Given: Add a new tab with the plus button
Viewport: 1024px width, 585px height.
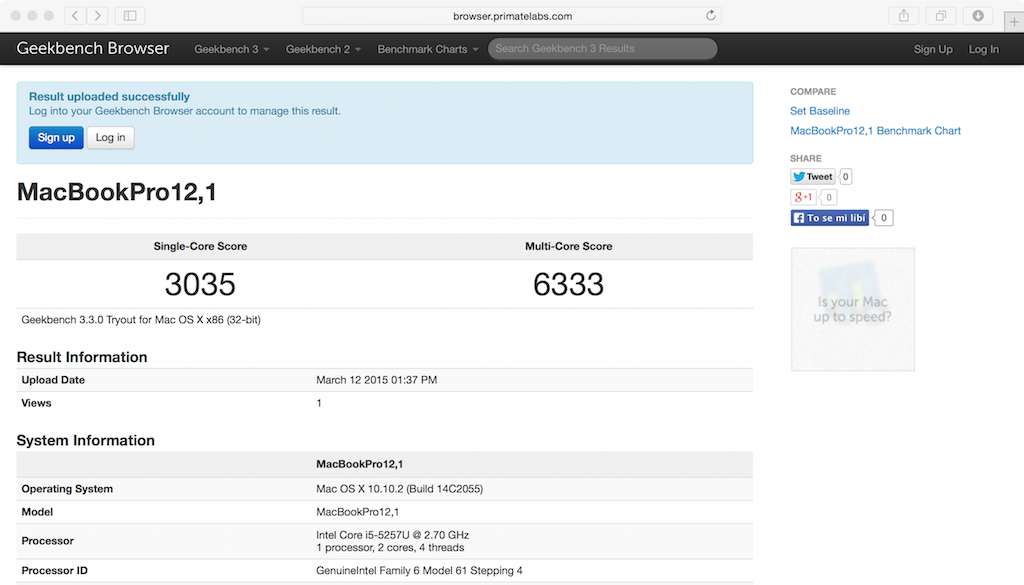Looking at the screenshot, I should tap(1014, 22).
